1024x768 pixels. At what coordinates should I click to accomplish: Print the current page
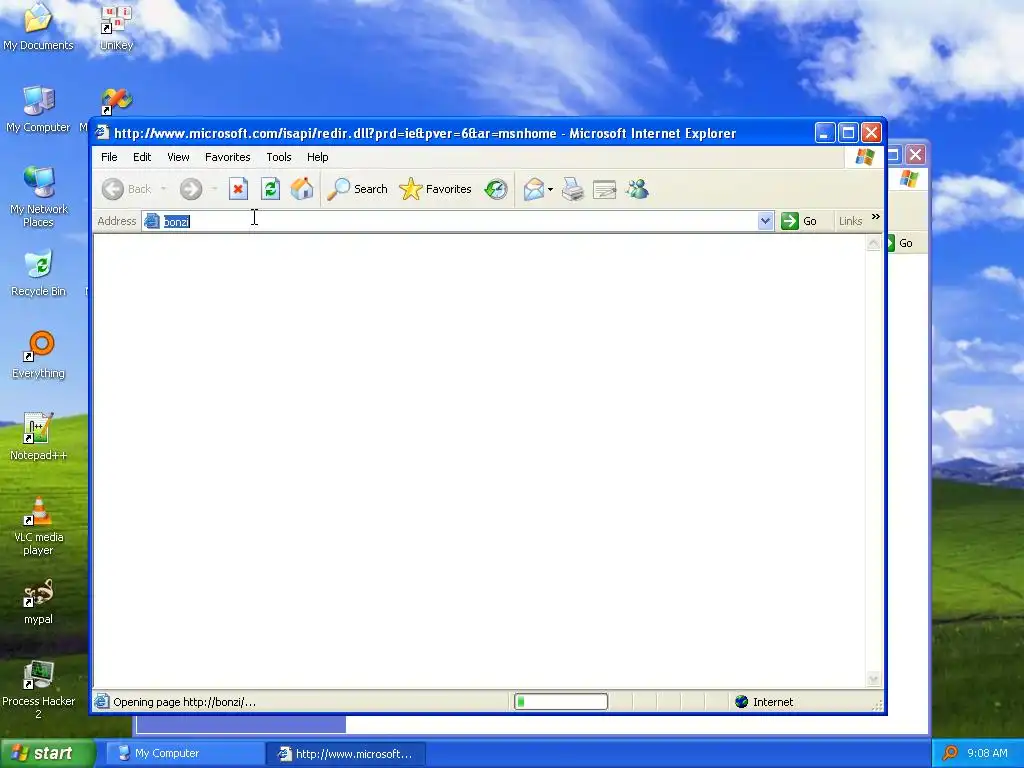(x=573, y=189)
